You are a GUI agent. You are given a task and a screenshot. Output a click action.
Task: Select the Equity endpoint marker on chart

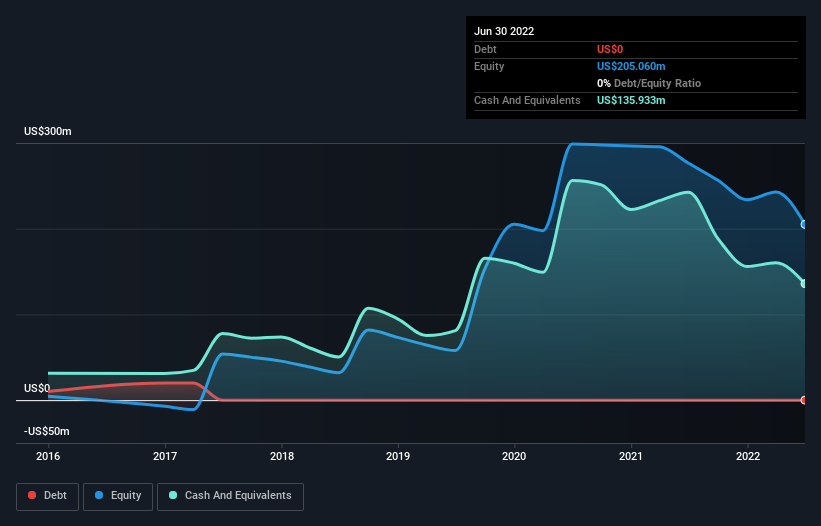(x=804, y=225)
